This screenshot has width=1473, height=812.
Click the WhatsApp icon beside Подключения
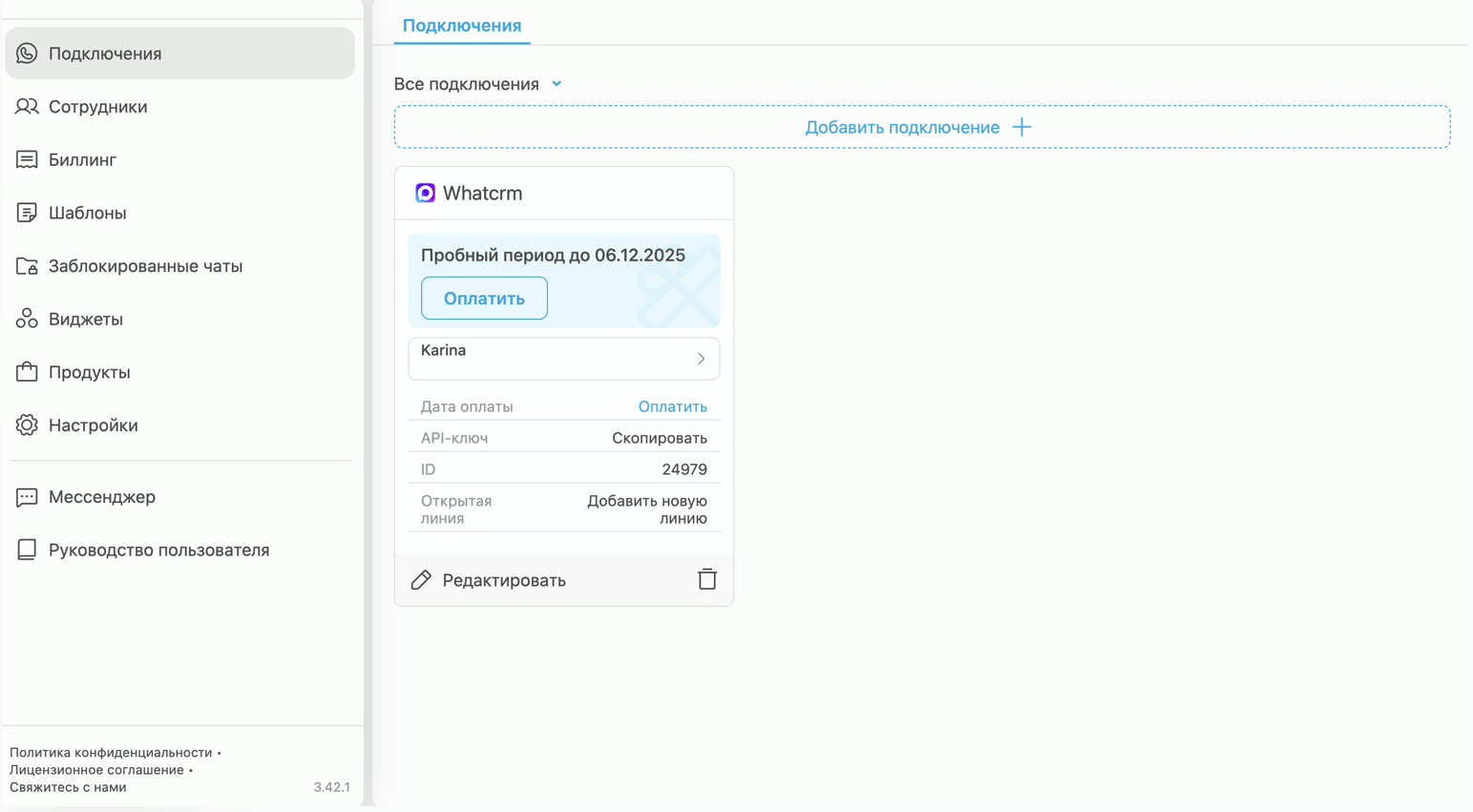tap(27, 53)
